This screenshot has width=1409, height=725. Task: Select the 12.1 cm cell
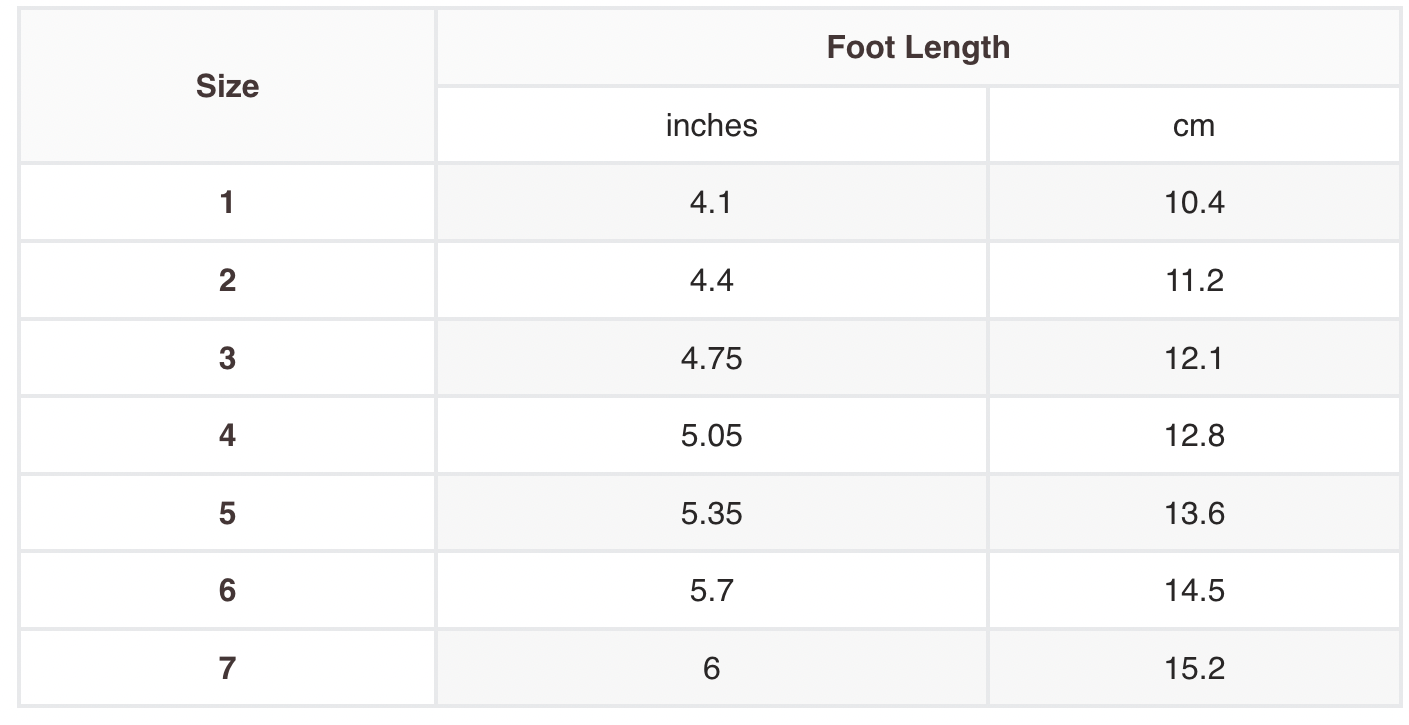[x=1193, y=358]
